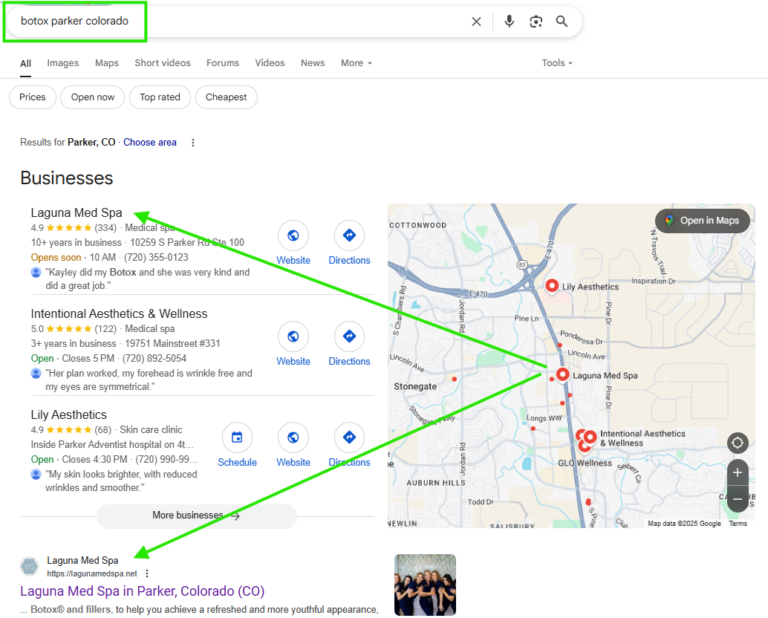Click the Laguna Med Spa site favicon
Viewport: 768px width, 618px height.
pyautogui.click(x=29, y=567)
